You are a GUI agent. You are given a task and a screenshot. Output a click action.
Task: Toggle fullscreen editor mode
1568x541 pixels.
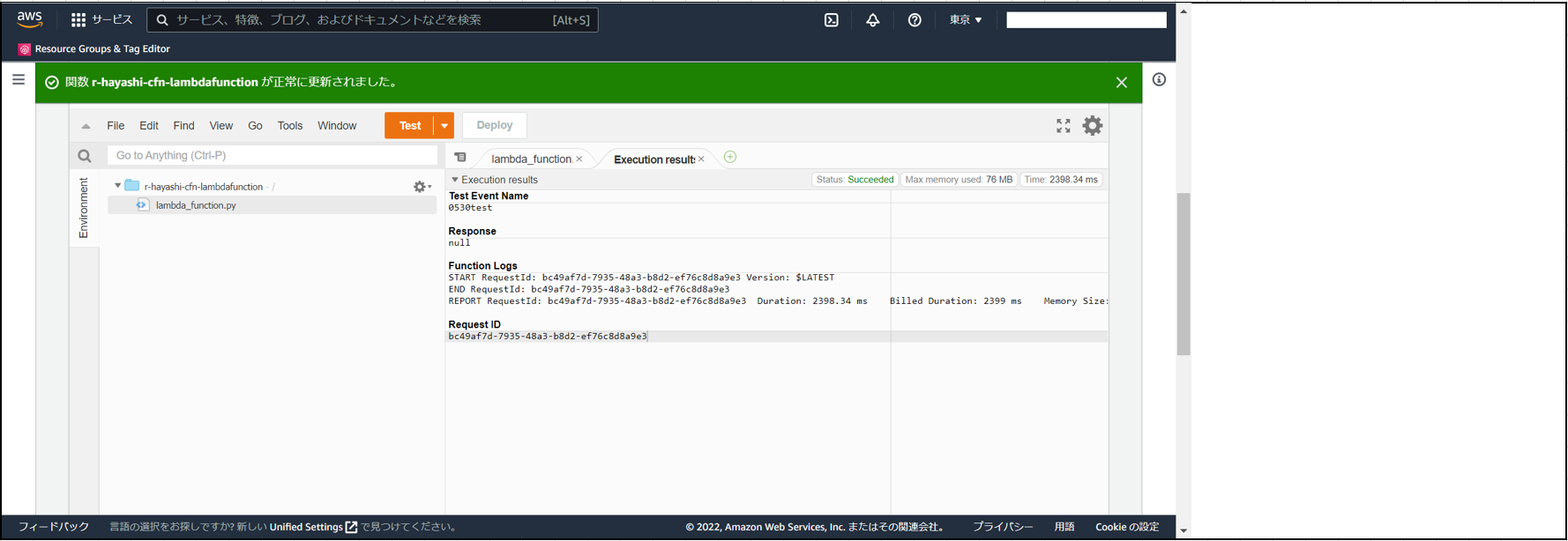coord(1064,126)
